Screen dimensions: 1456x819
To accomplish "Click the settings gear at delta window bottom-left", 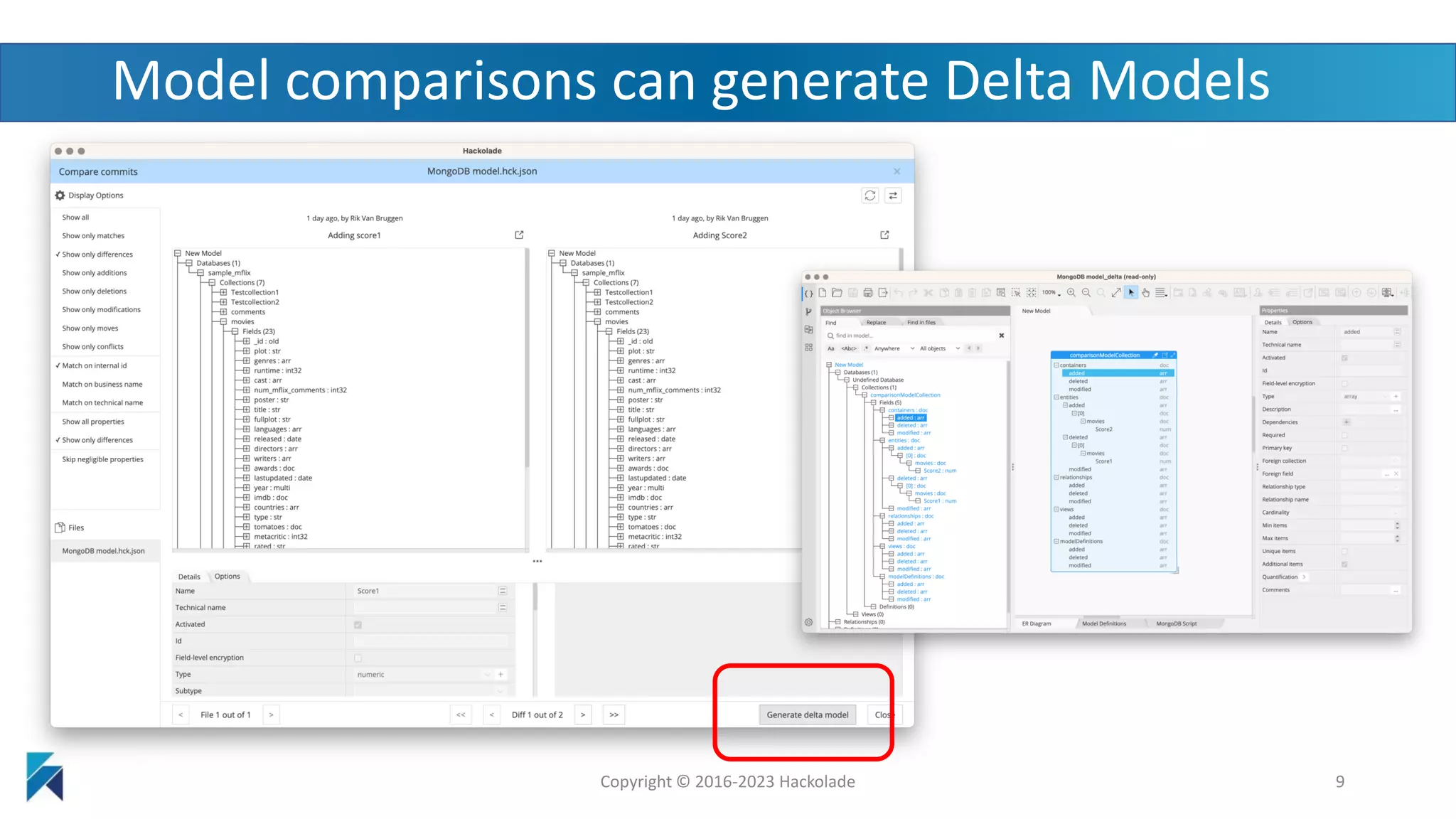I will pyautogui.click(x=808, y=622).
